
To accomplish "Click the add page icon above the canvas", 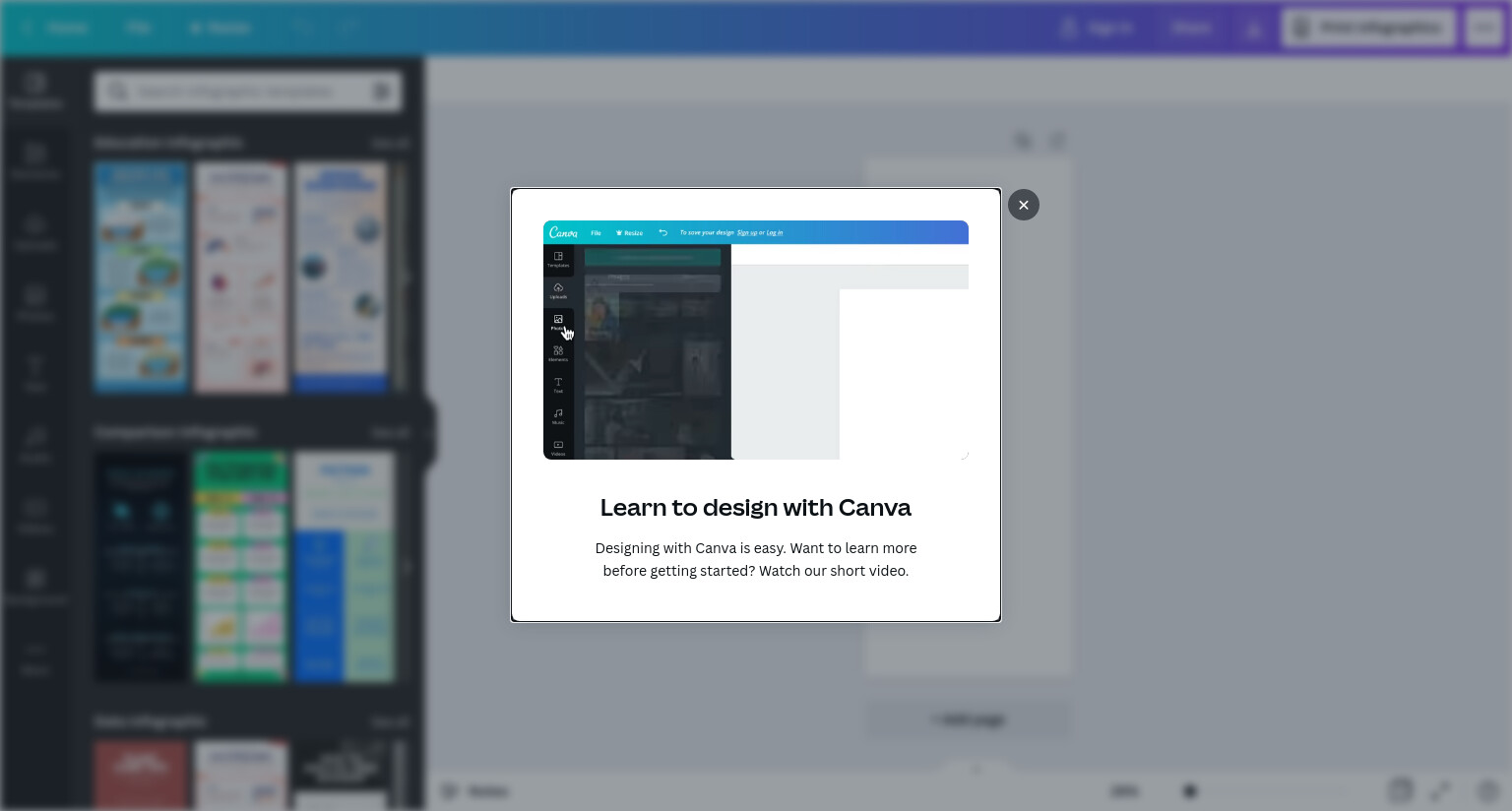I will (x=1057, y=141).
